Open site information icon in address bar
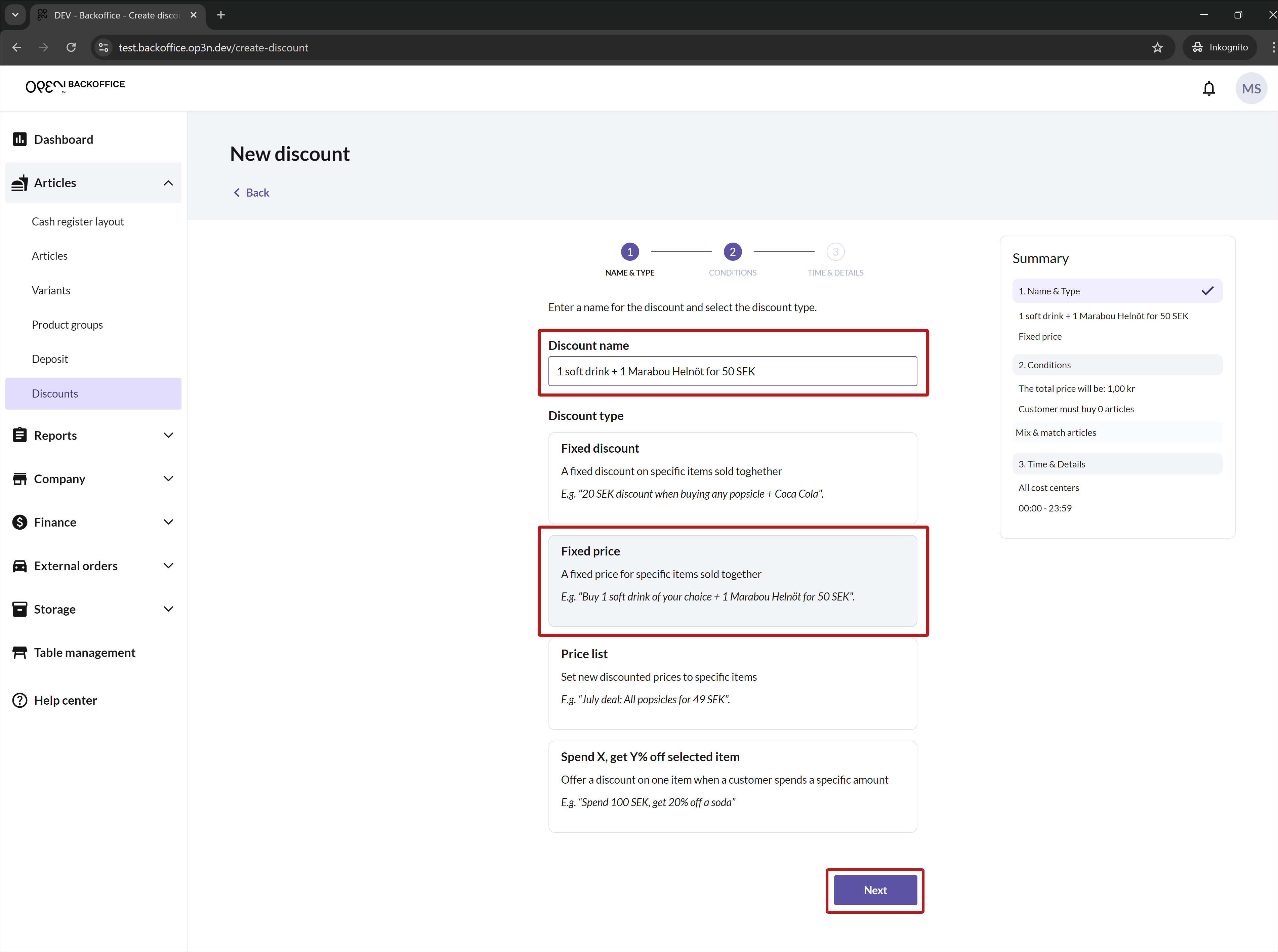Viewport: 1278px width, 952px height. click(x=104, y=47)
